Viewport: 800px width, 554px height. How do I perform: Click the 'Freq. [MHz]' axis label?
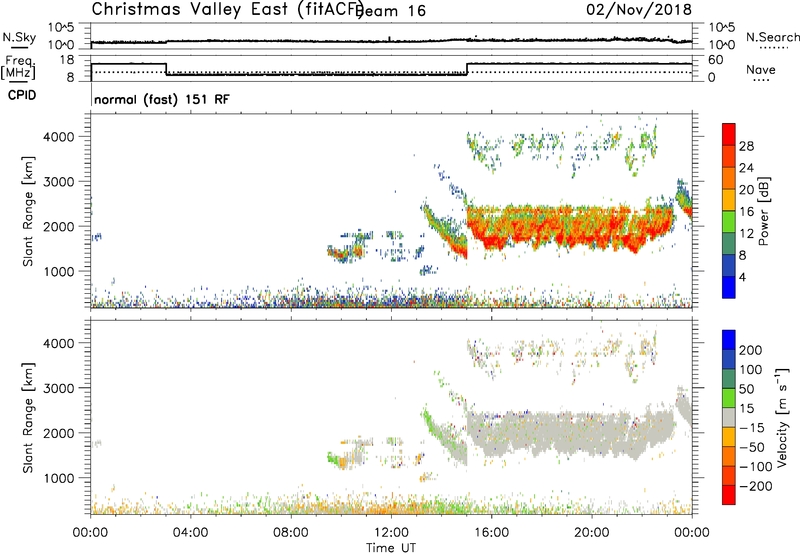(19, 67)
